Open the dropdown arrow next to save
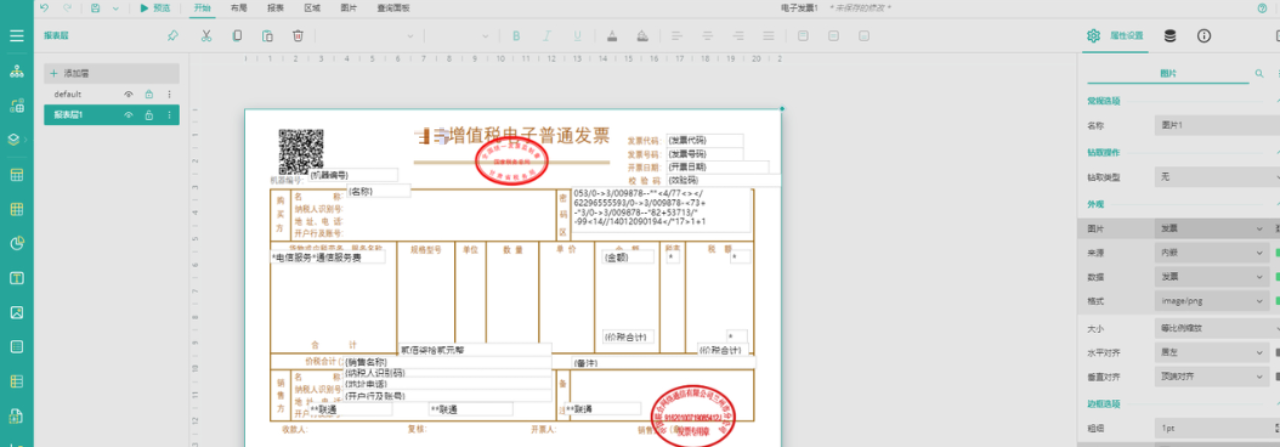The image size is (1280, 447). [x=115, y=8]
